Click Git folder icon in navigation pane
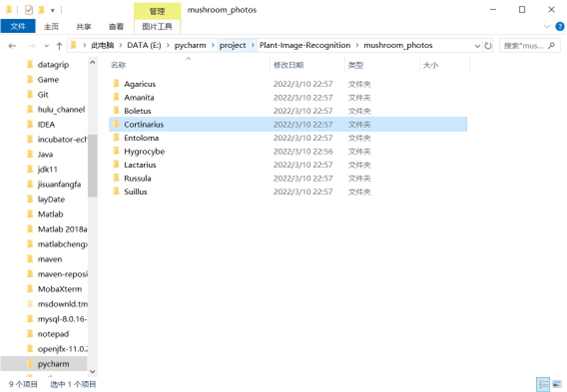Screen dimensions: 567x392 click(x=30, y=94)
